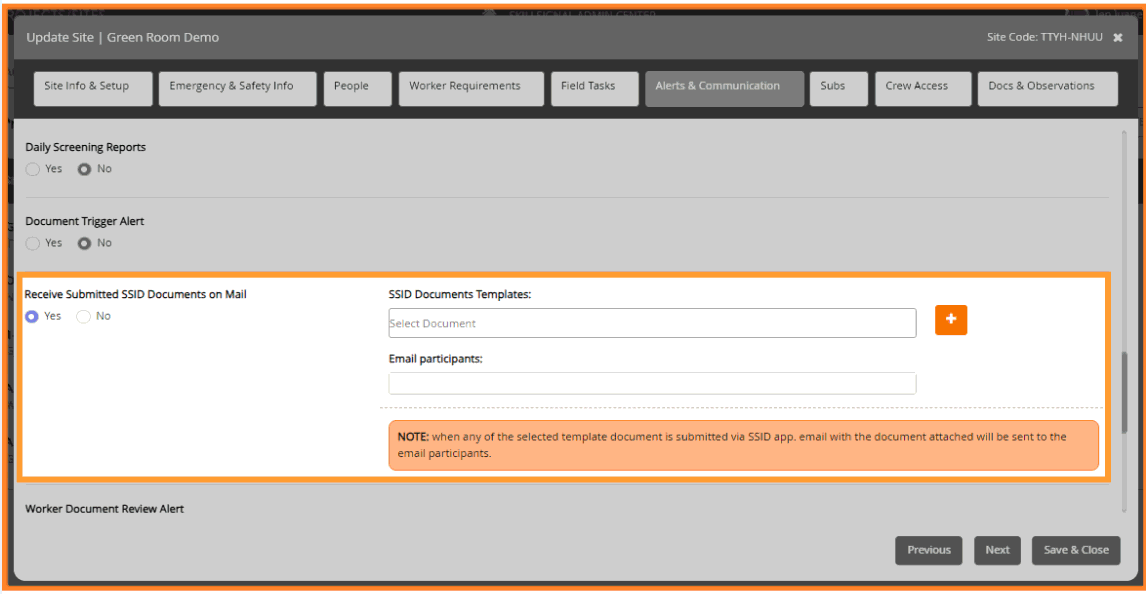1146x594 pixels.
Task: Open the Select Document dropdown
Action: pos(651,322)
